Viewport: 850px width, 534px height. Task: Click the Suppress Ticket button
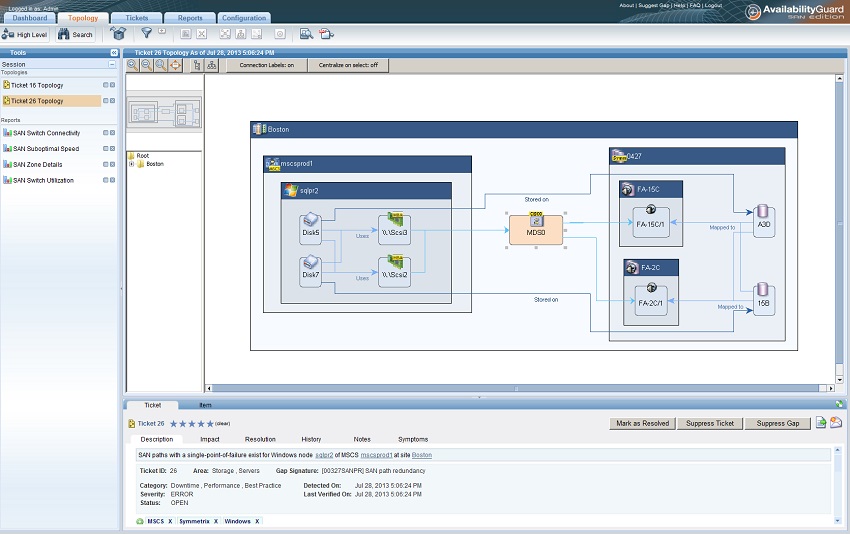(710, 423)
